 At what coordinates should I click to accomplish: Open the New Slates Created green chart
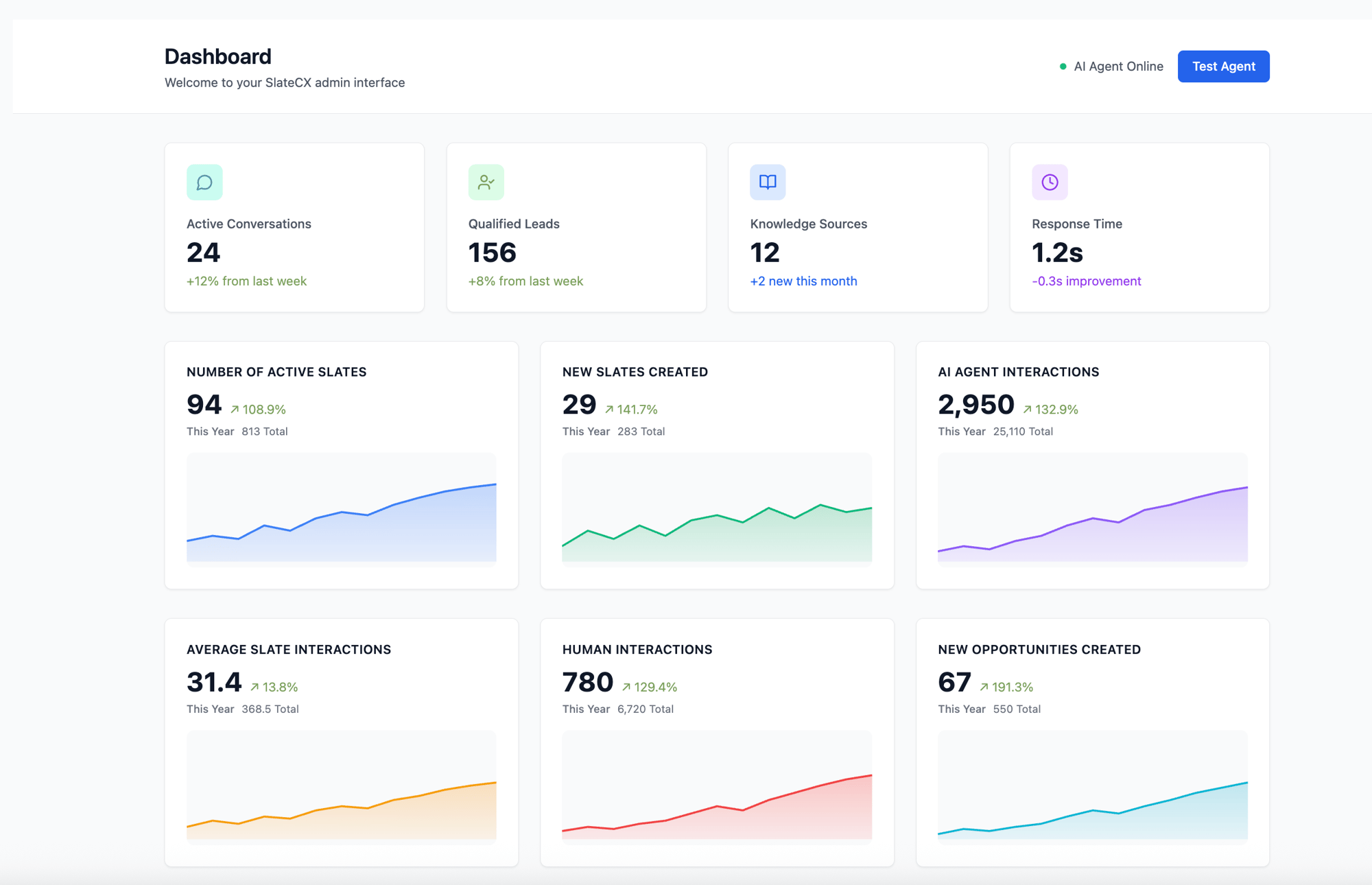tap(717, 508)
